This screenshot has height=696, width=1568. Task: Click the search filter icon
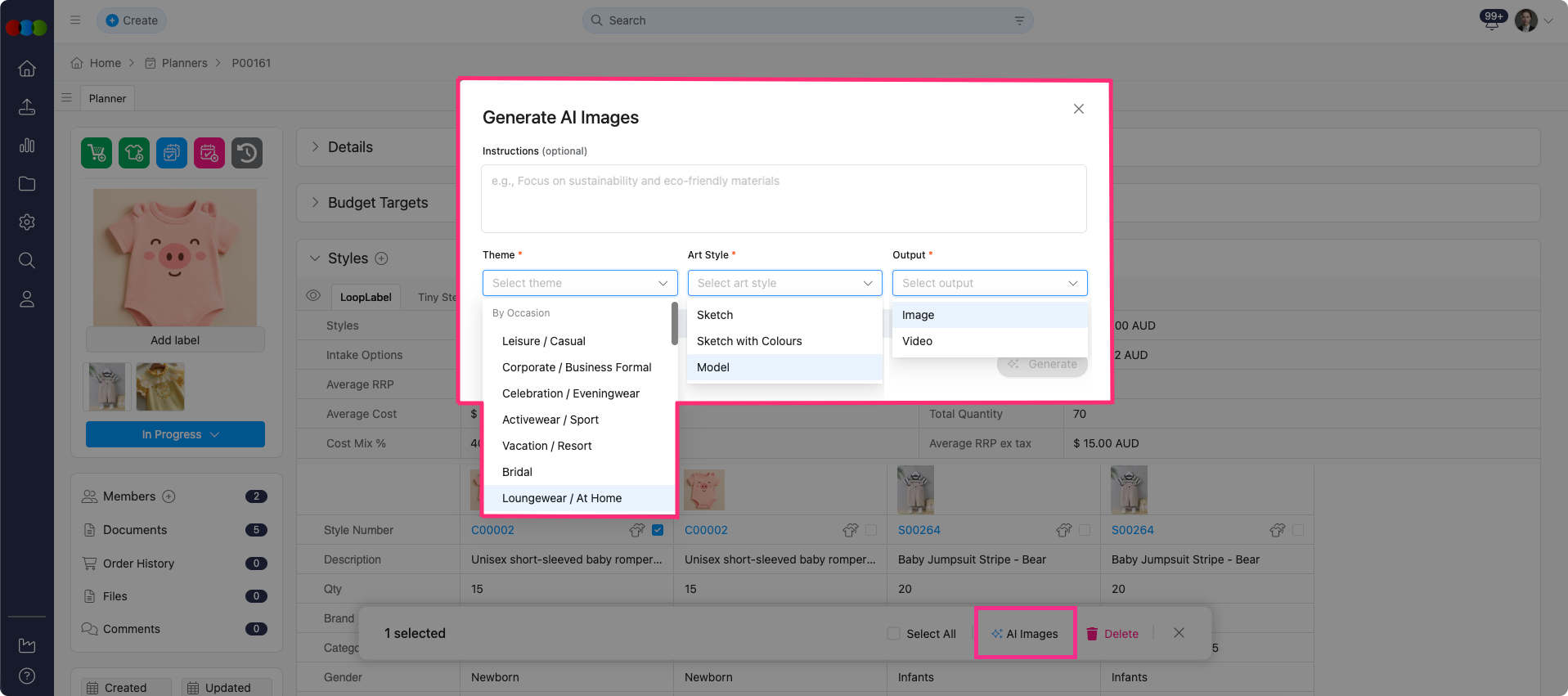[1019, 20]
